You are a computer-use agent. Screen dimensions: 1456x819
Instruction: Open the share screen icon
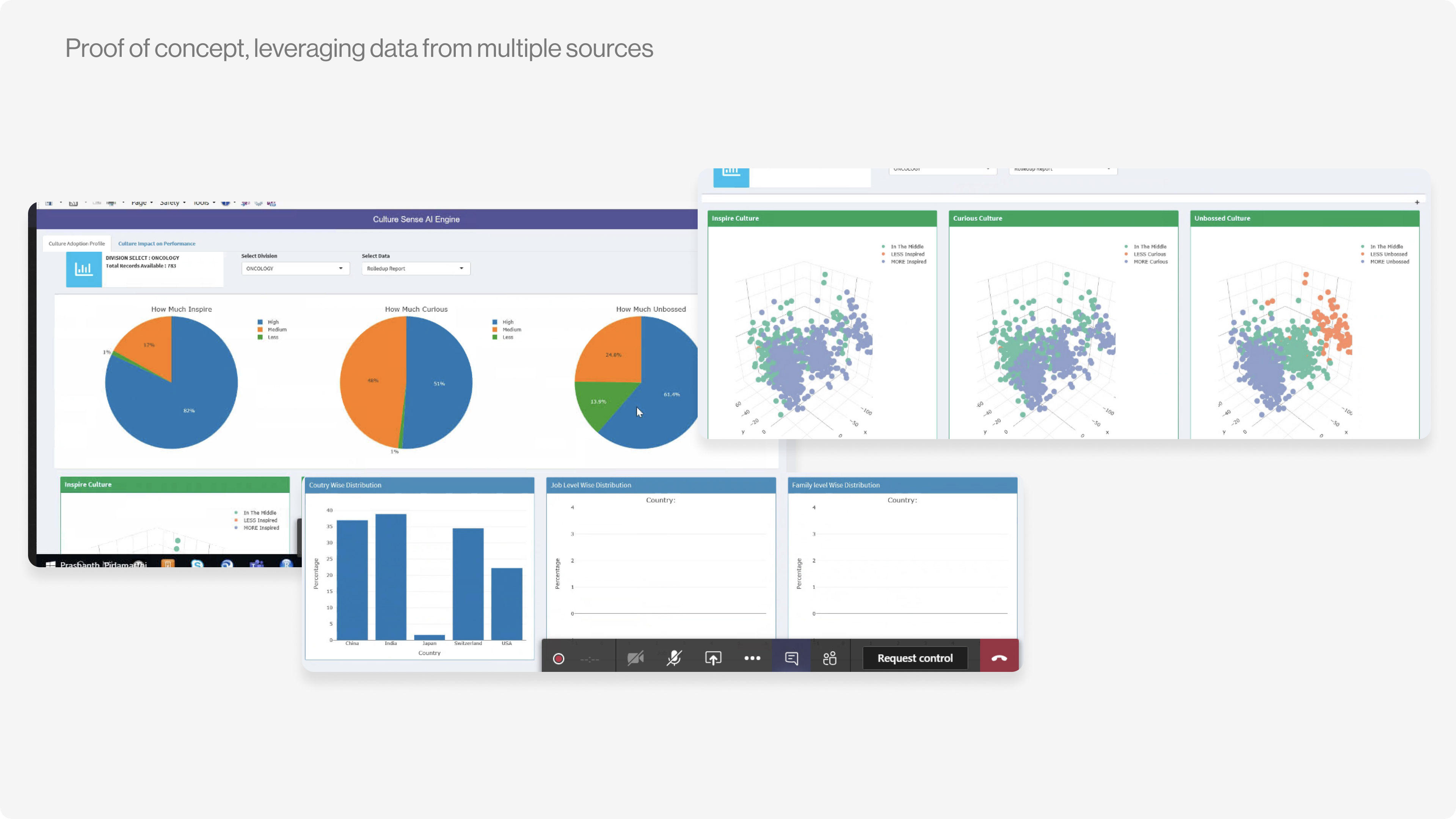tap(713, 659)
